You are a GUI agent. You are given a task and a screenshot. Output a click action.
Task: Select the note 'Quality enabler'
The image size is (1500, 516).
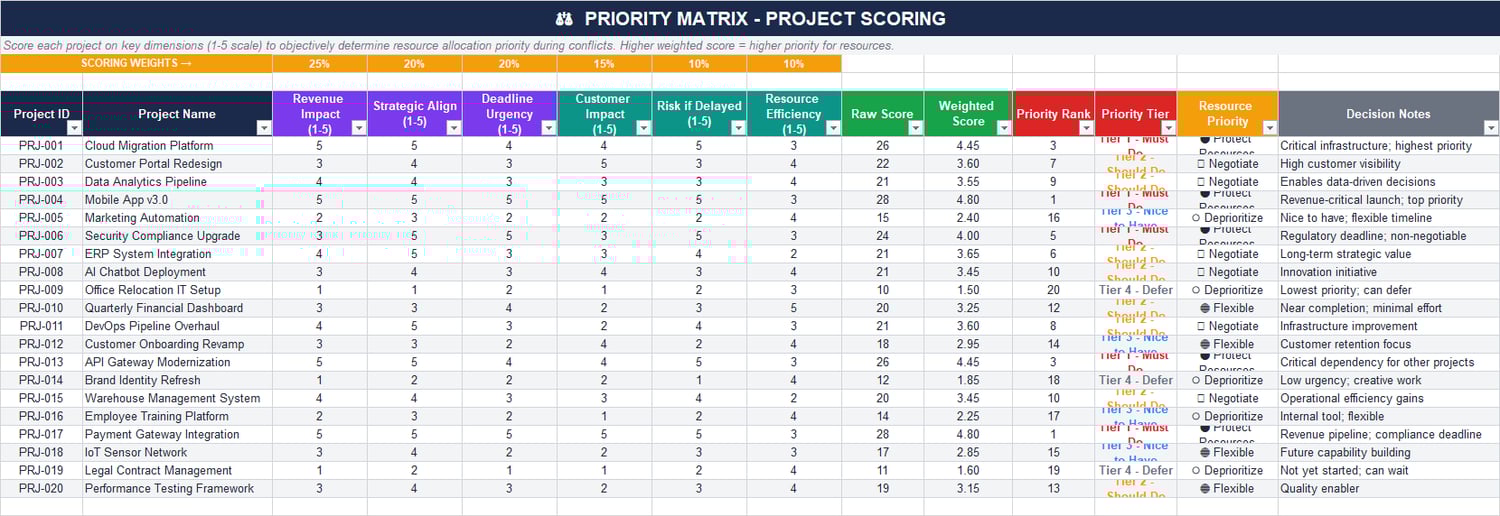[1389, 488]
